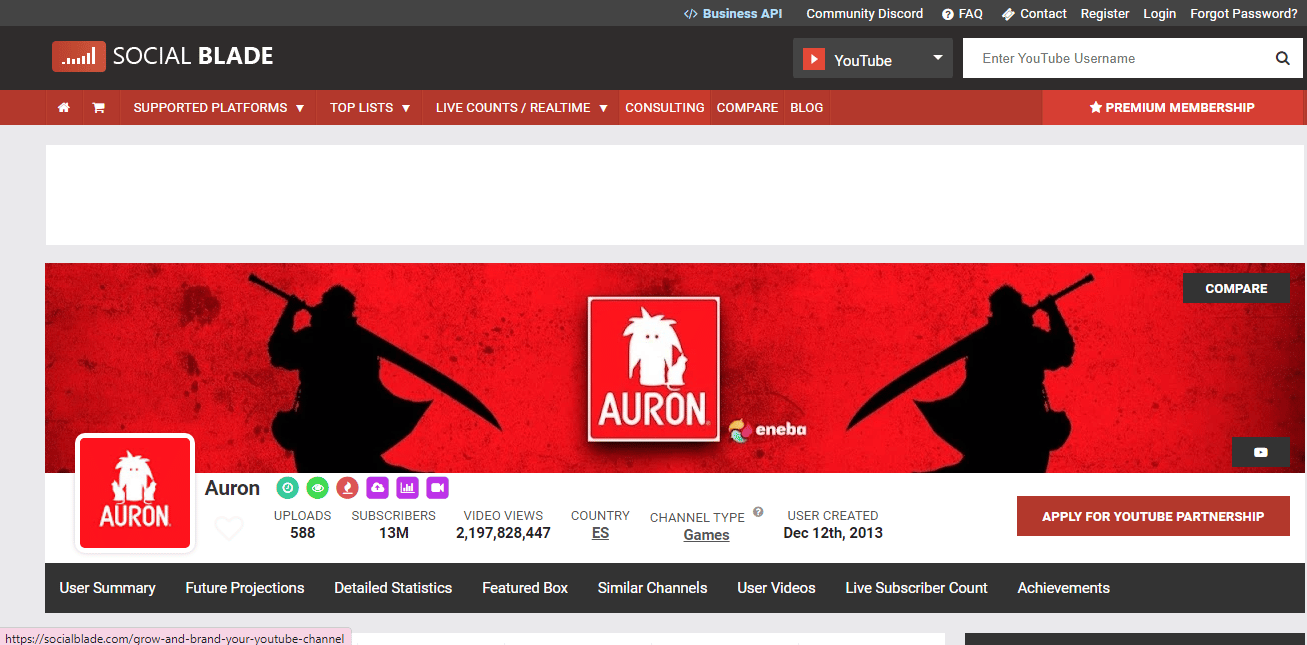Favorite the channel with the heart icon
1307x645 pixels.
pos(229,528)
